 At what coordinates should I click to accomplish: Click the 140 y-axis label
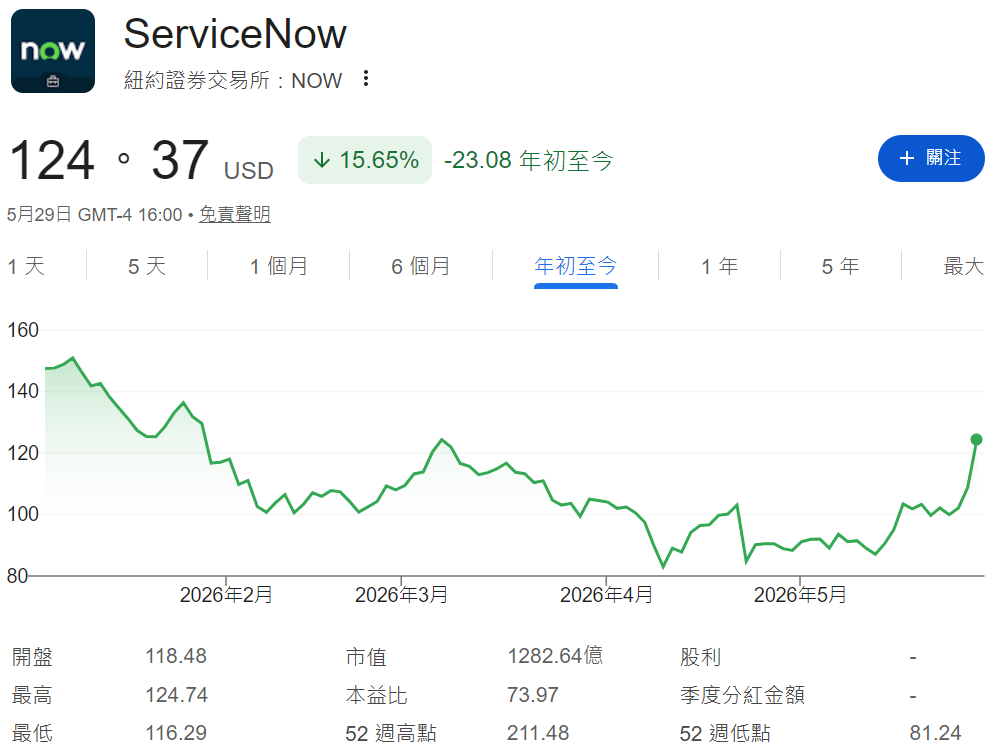click(x=23, y=391)
